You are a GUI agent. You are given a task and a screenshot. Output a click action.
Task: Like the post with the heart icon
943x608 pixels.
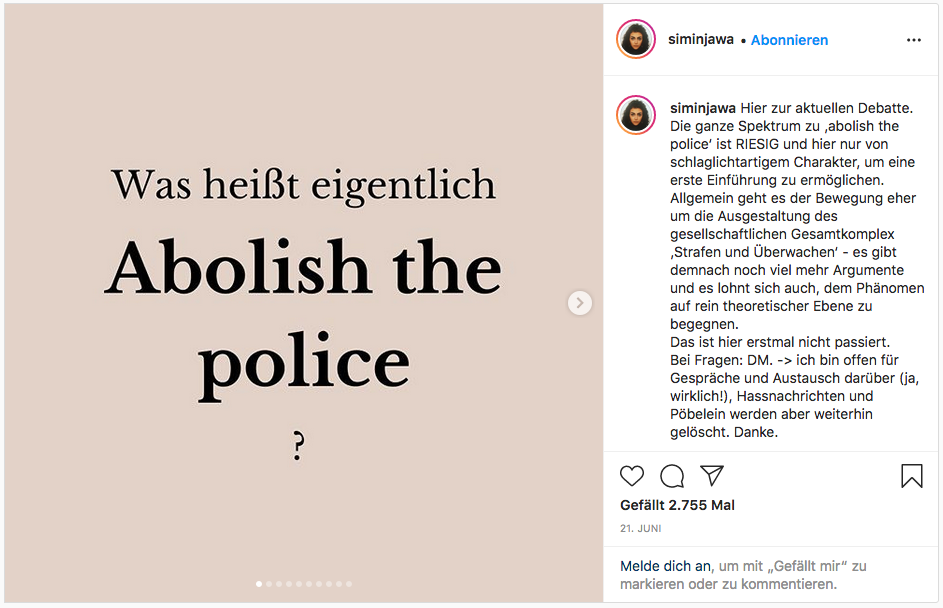[x=632, y=476]
